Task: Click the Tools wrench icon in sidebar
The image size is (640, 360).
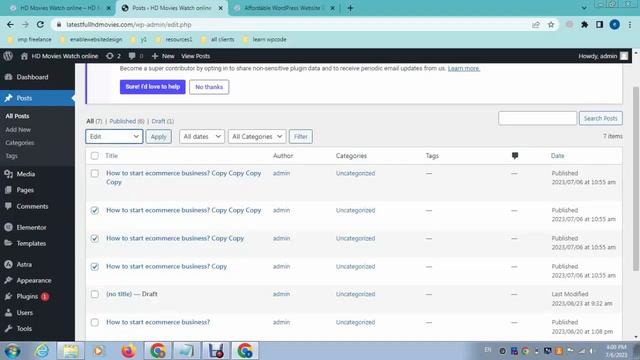Action: click(8, 328)
